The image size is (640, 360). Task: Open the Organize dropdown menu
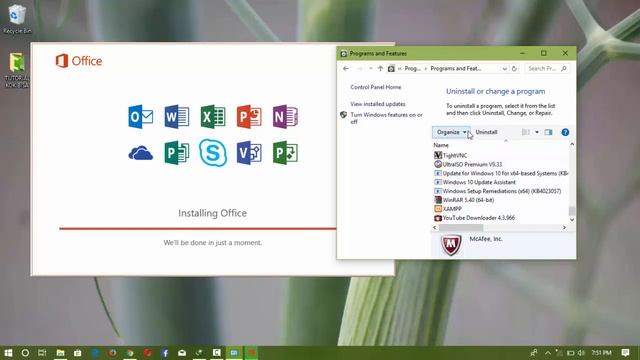click(451, 132)
